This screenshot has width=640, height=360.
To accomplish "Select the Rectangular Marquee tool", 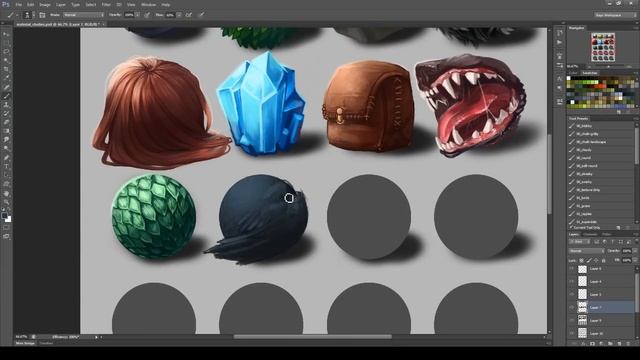I will click(x=6, y=43).
